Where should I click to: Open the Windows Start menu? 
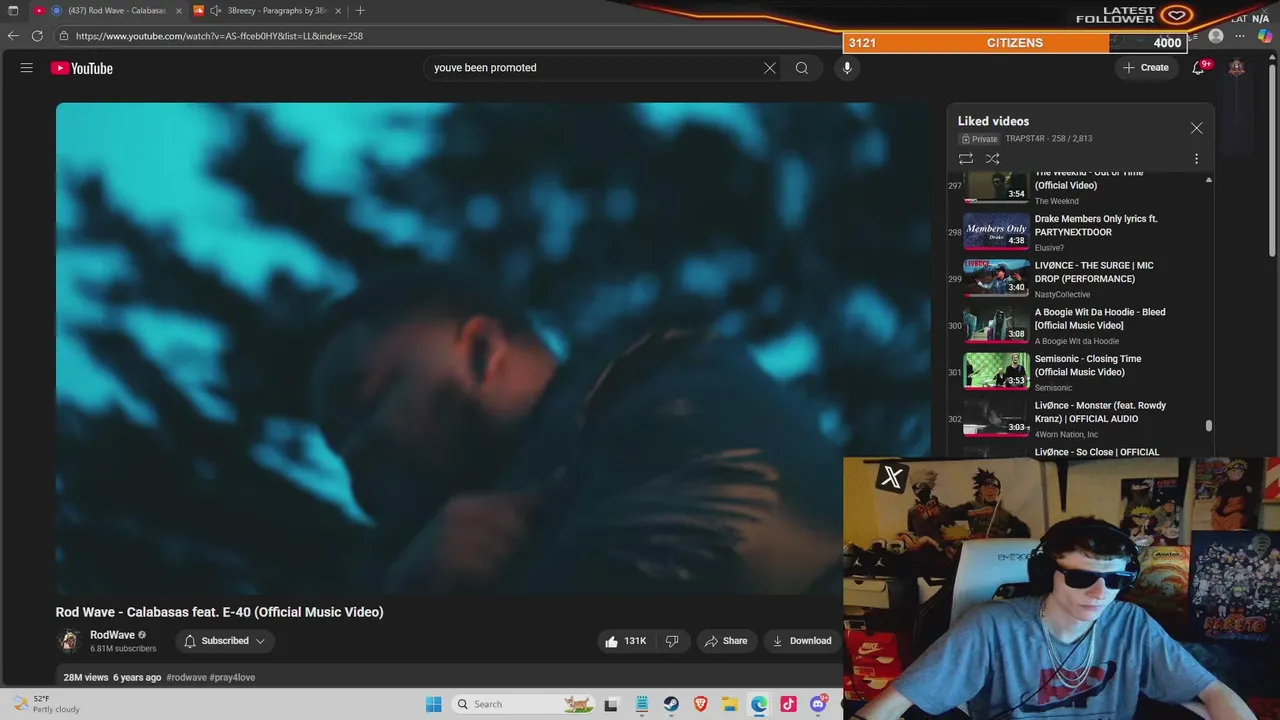pyautogui.click(x=433, y=704)
